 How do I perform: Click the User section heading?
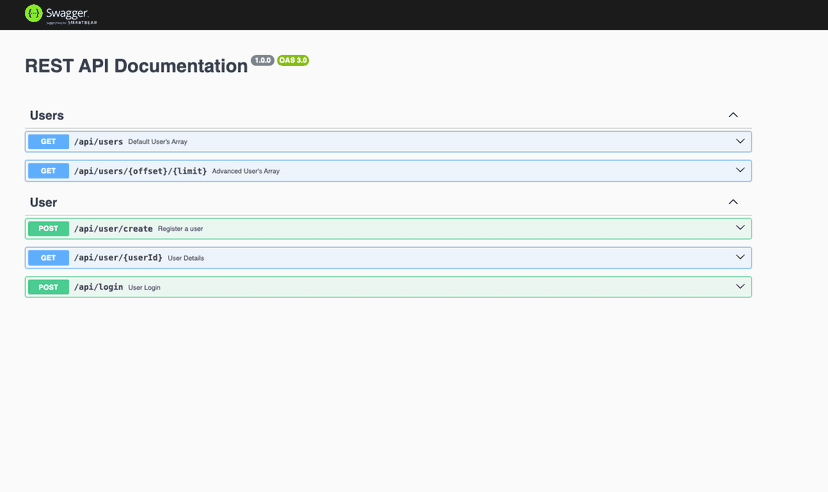(44, 203)
